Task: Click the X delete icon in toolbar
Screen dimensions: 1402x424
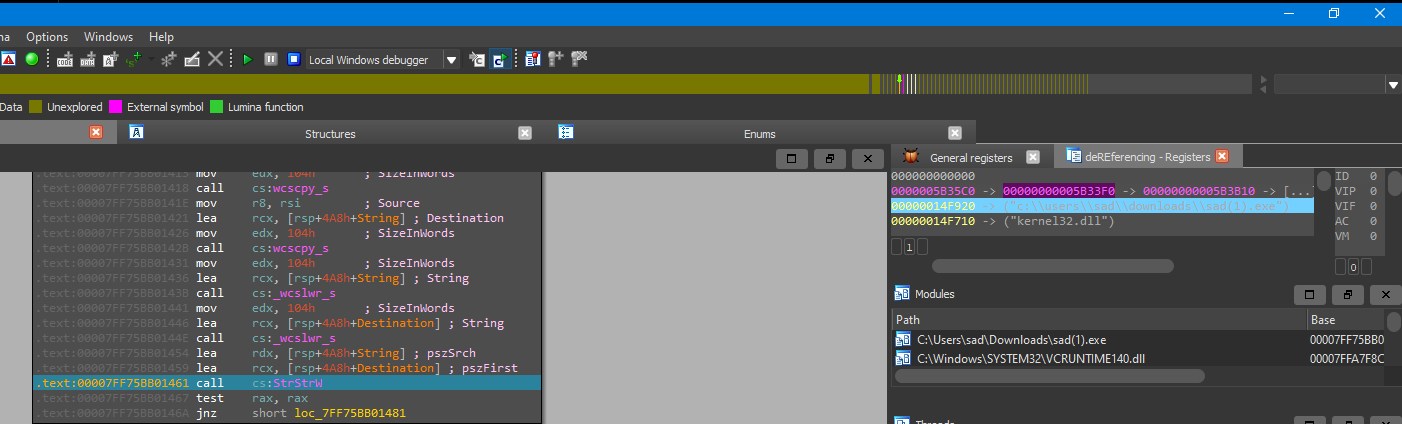Action: click(x=215, y=60)
